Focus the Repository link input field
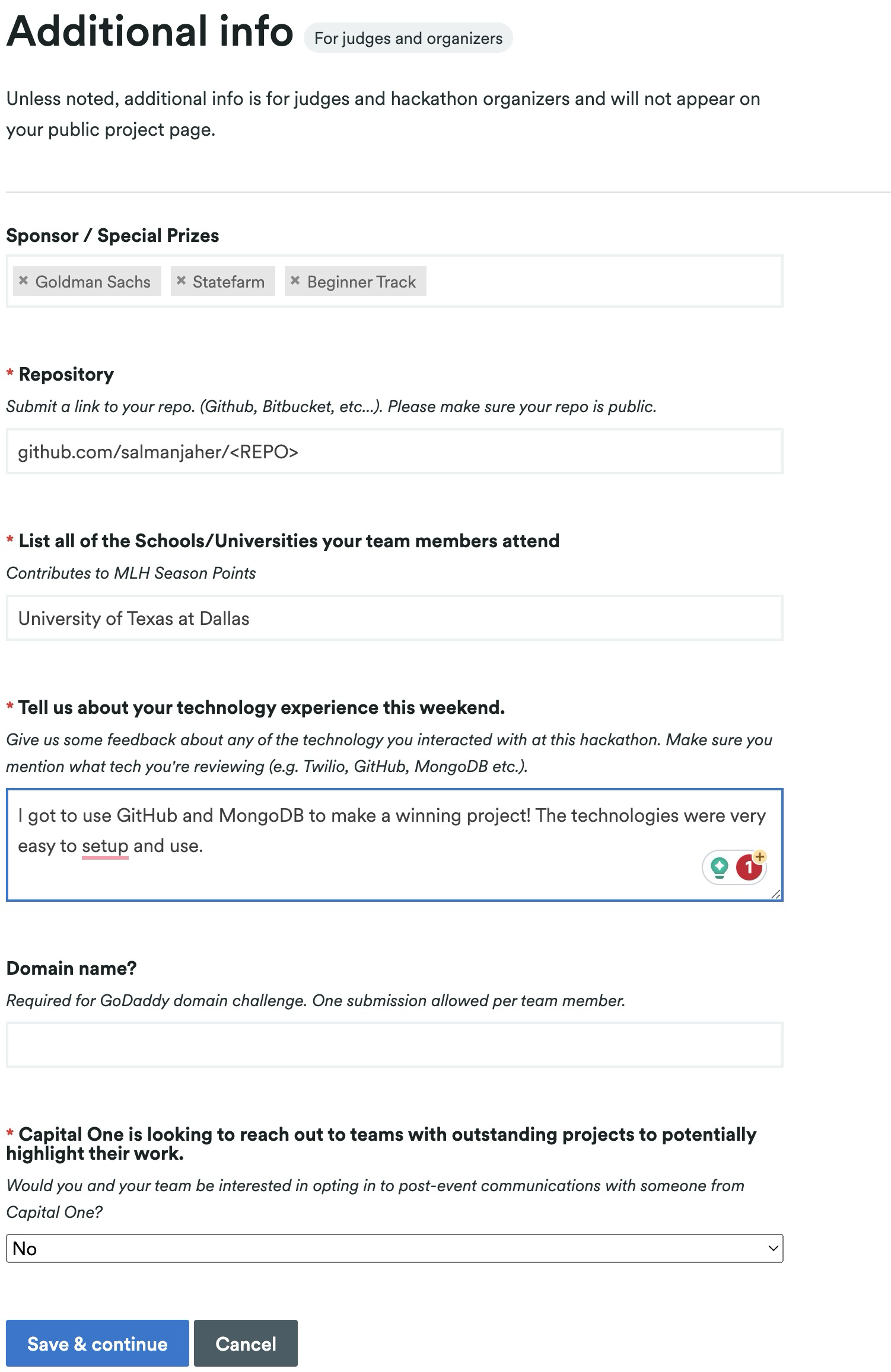The image size is (891, 1372). [x=394, y=452]
